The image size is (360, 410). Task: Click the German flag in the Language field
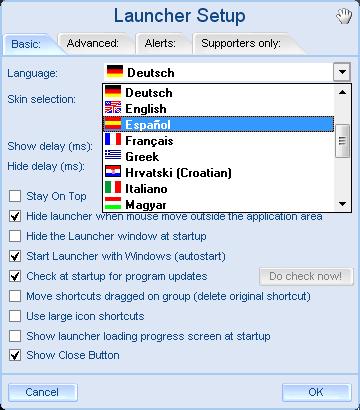(x=115, y=72)
